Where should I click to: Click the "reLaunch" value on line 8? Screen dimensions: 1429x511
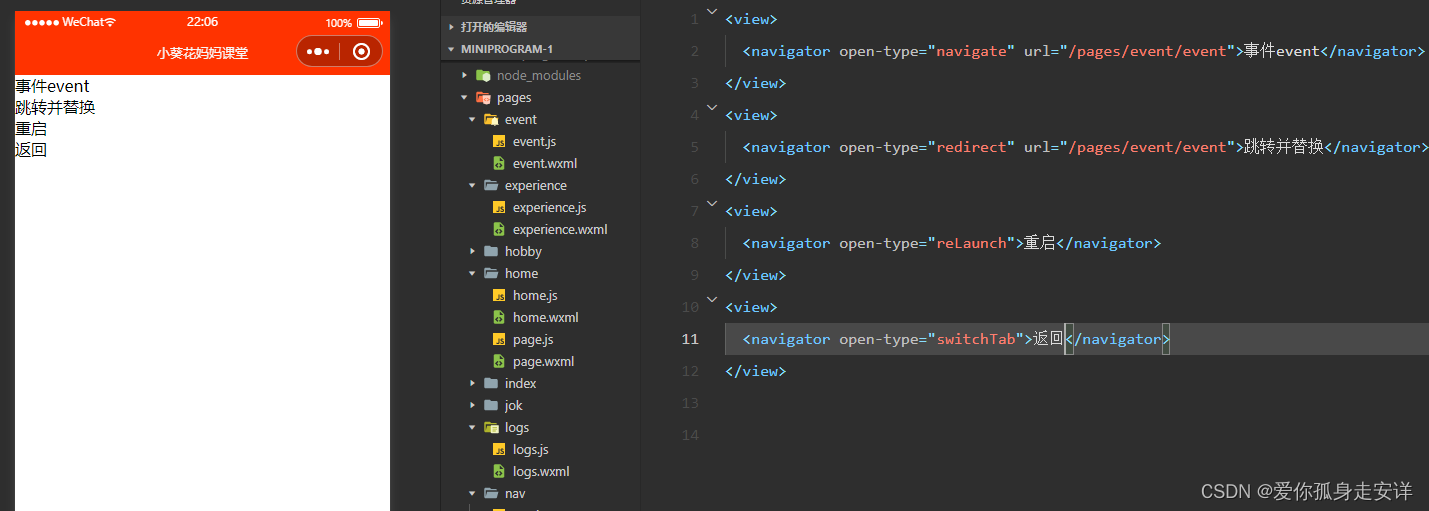coord(973,243)
